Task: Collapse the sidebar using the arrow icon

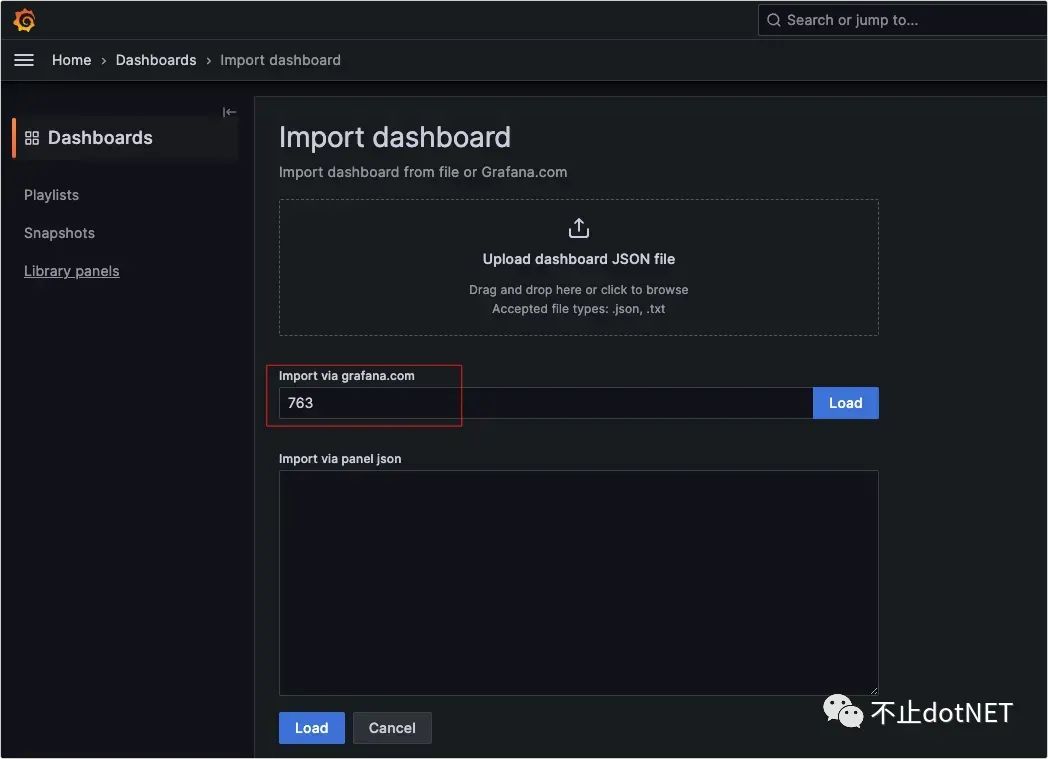Action: tap(229, 112)
